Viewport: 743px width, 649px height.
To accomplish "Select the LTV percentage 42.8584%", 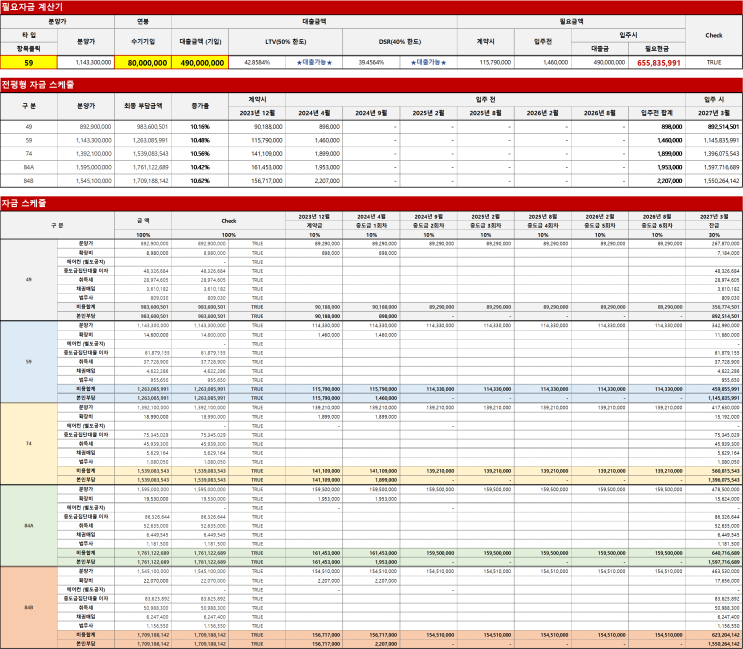I will tap(257, 63).
